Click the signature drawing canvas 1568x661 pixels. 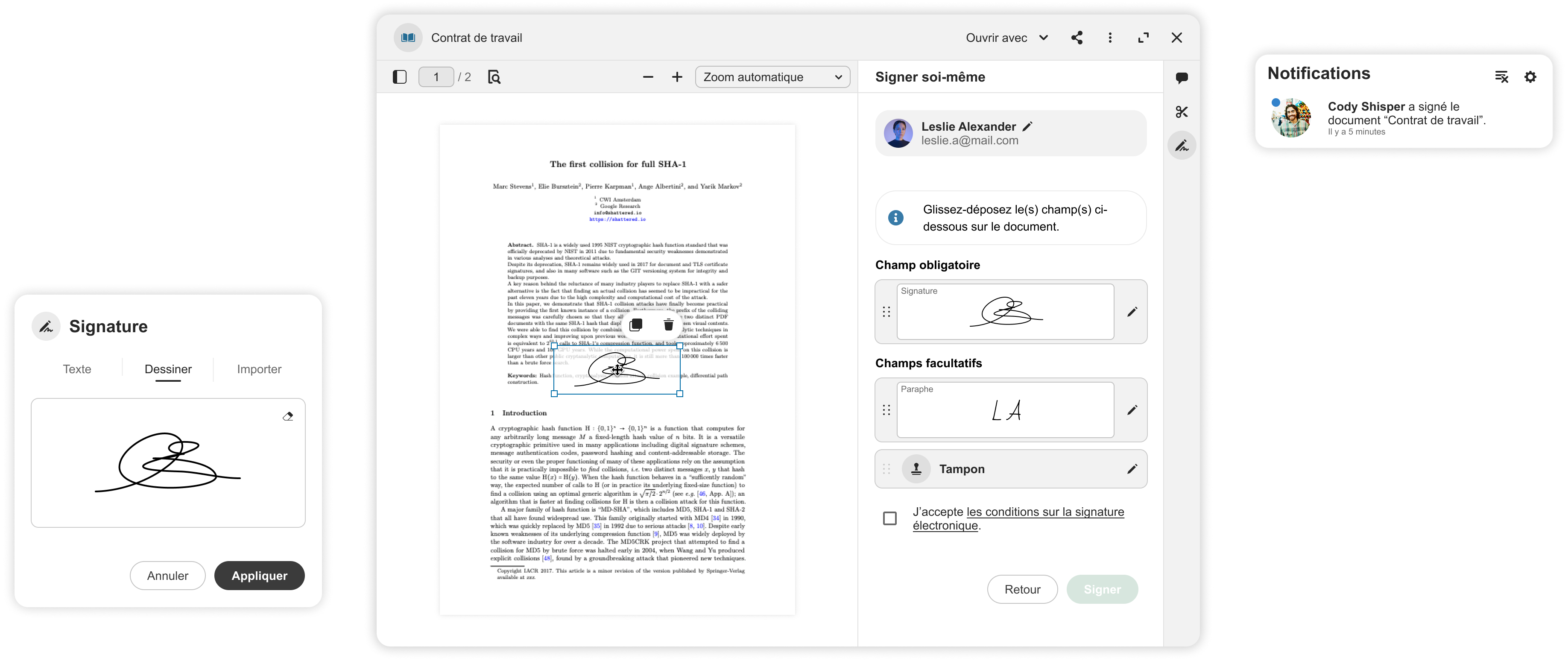click(168, 462)
